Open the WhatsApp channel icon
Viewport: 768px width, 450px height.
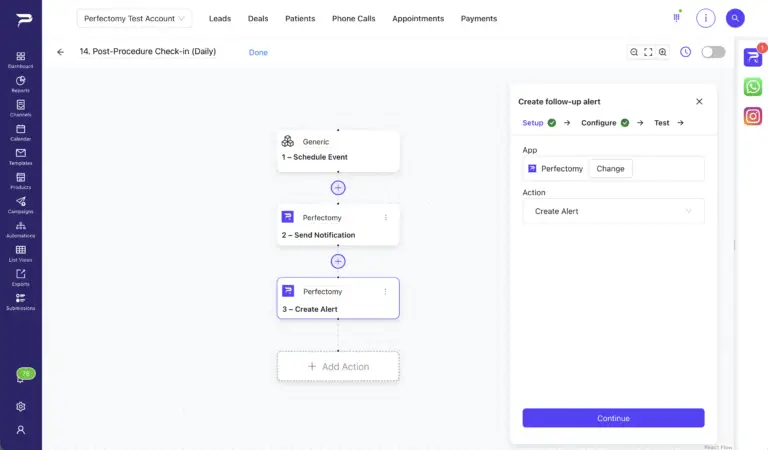click(x=753, y=87)
